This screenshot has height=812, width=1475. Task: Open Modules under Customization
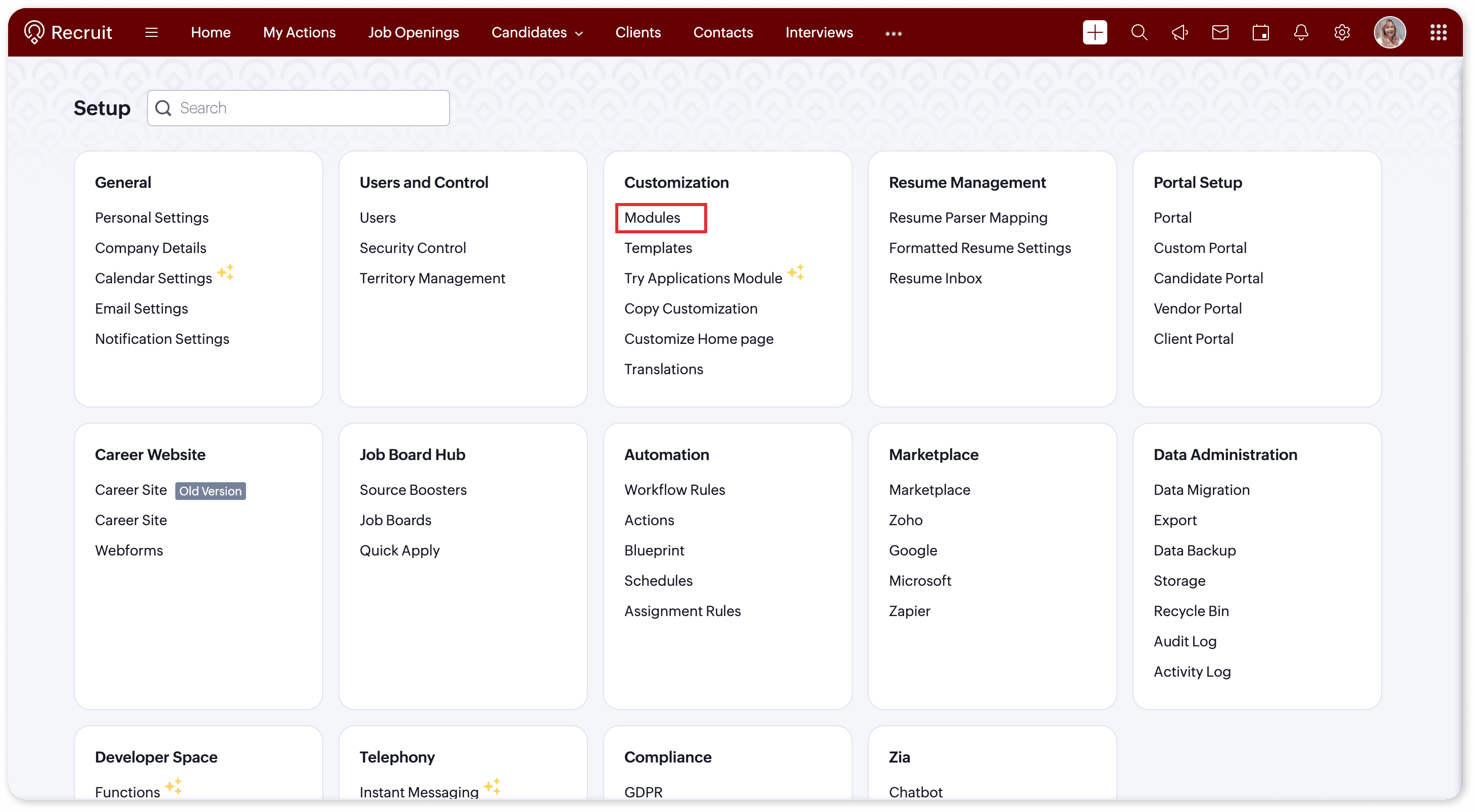652,218
